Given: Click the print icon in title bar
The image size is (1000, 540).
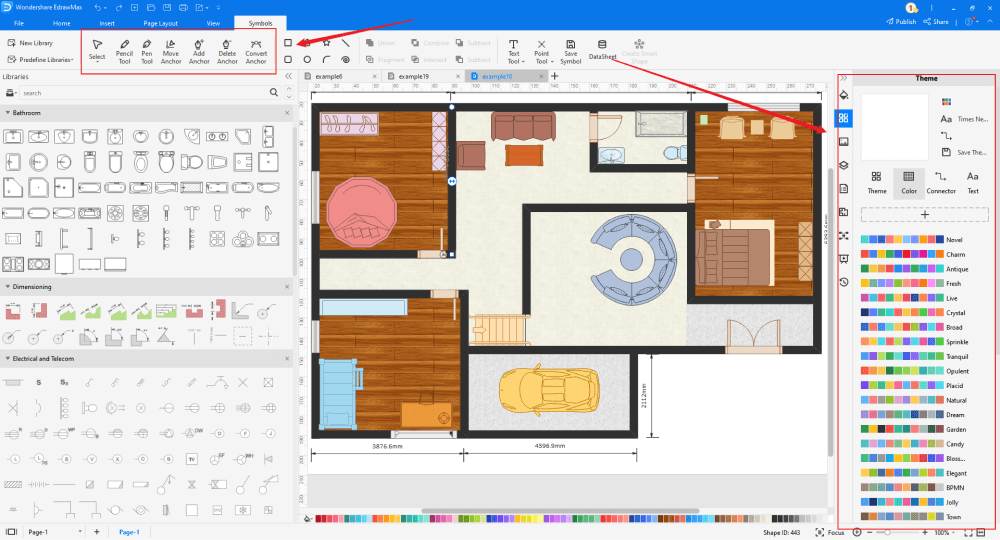Looking at the screenshot, I should pos(183,8).
